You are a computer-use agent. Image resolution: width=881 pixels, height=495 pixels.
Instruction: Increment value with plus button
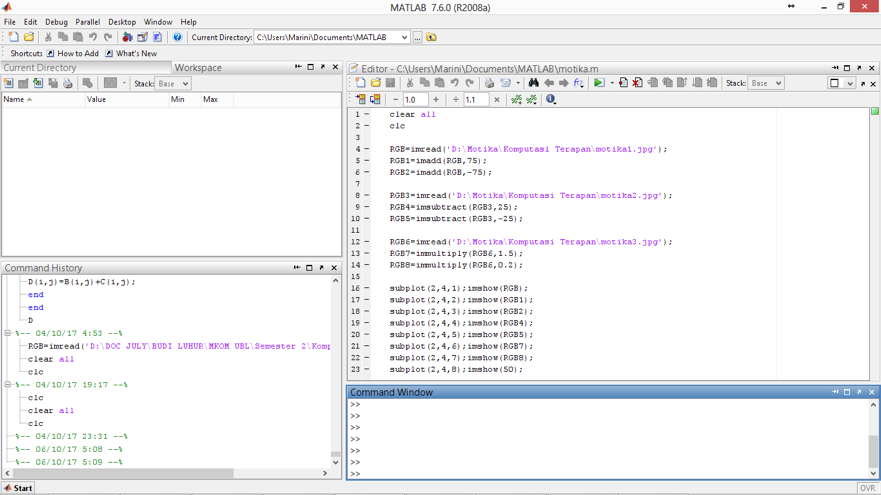(x=435, y=99)
